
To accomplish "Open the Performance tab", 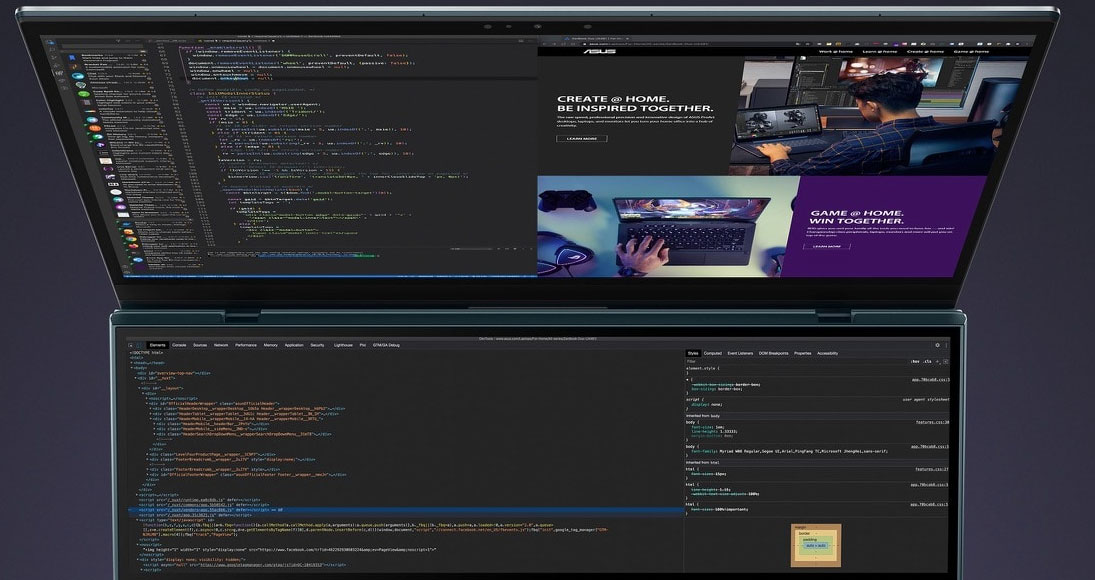I will click(x=246, y=345).
